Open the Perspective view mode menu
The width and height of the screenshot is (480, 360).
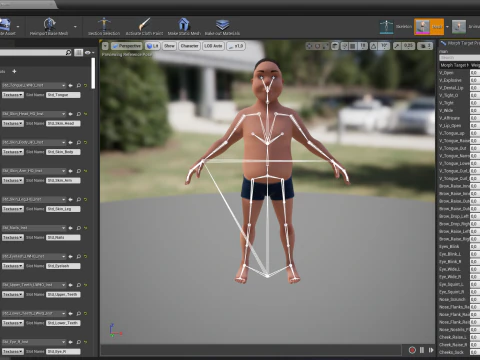coord(127,46)
